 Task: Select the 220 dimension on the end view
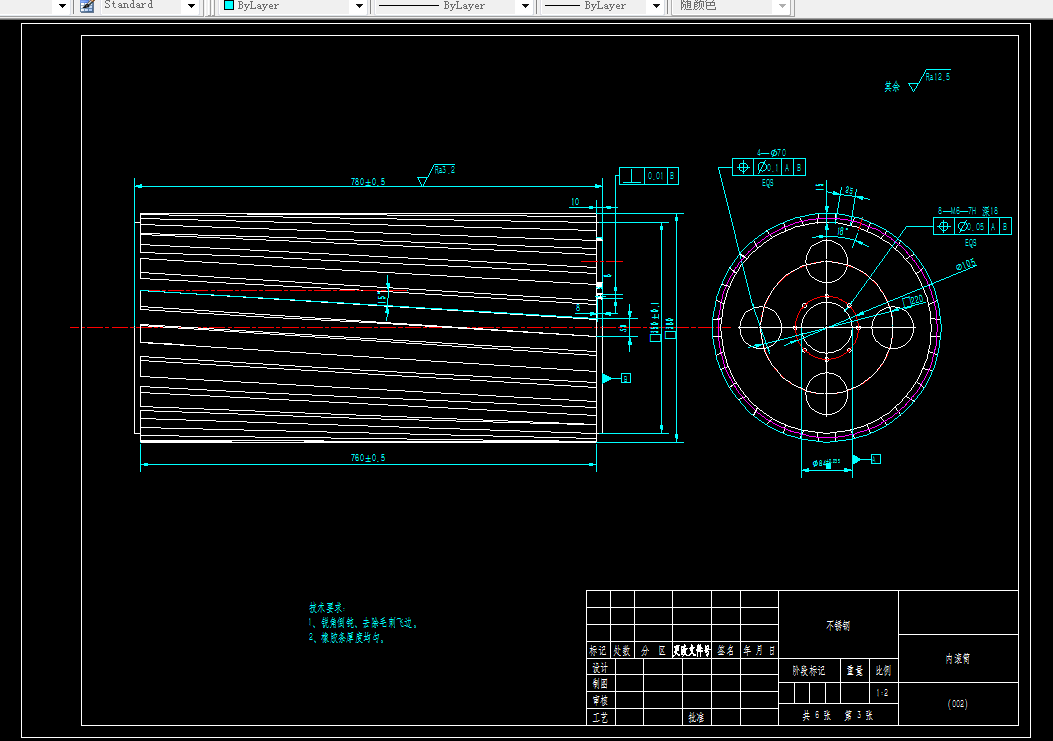pyautogui.click(x=914, y=300)
